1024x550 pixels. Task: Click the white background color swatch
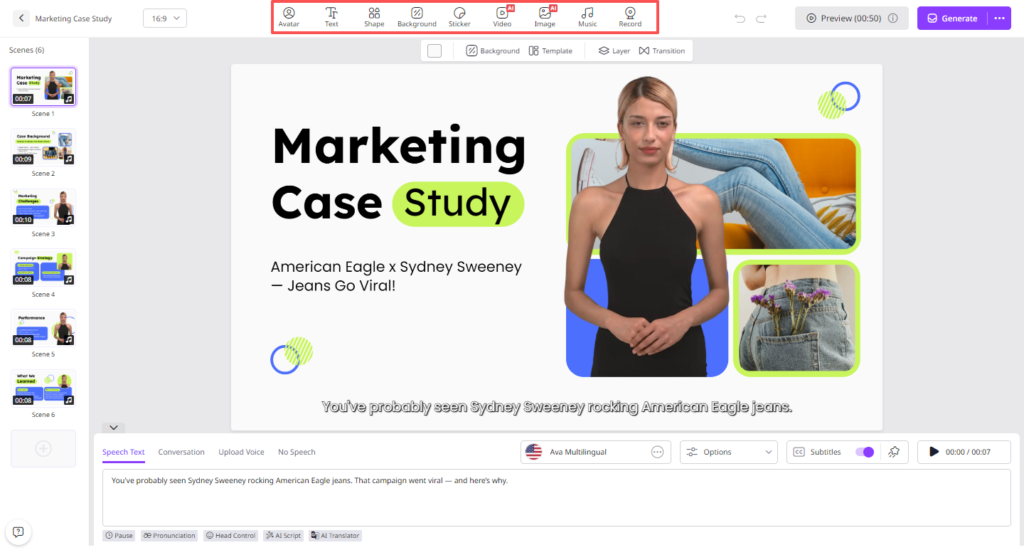434,51
